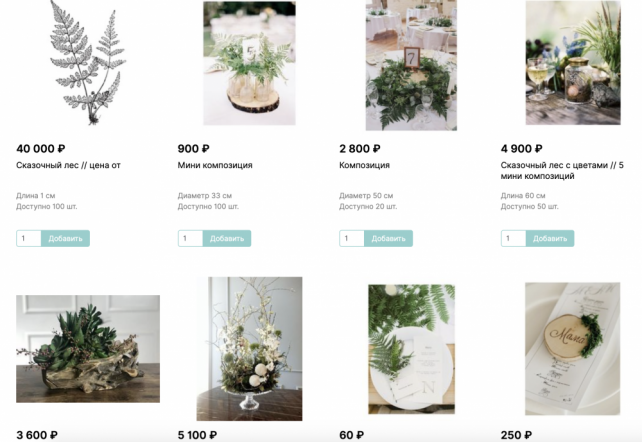Open the wooden Мама name slice photo
This screenshot has height=442, width=642.
[x=572, y=349]
